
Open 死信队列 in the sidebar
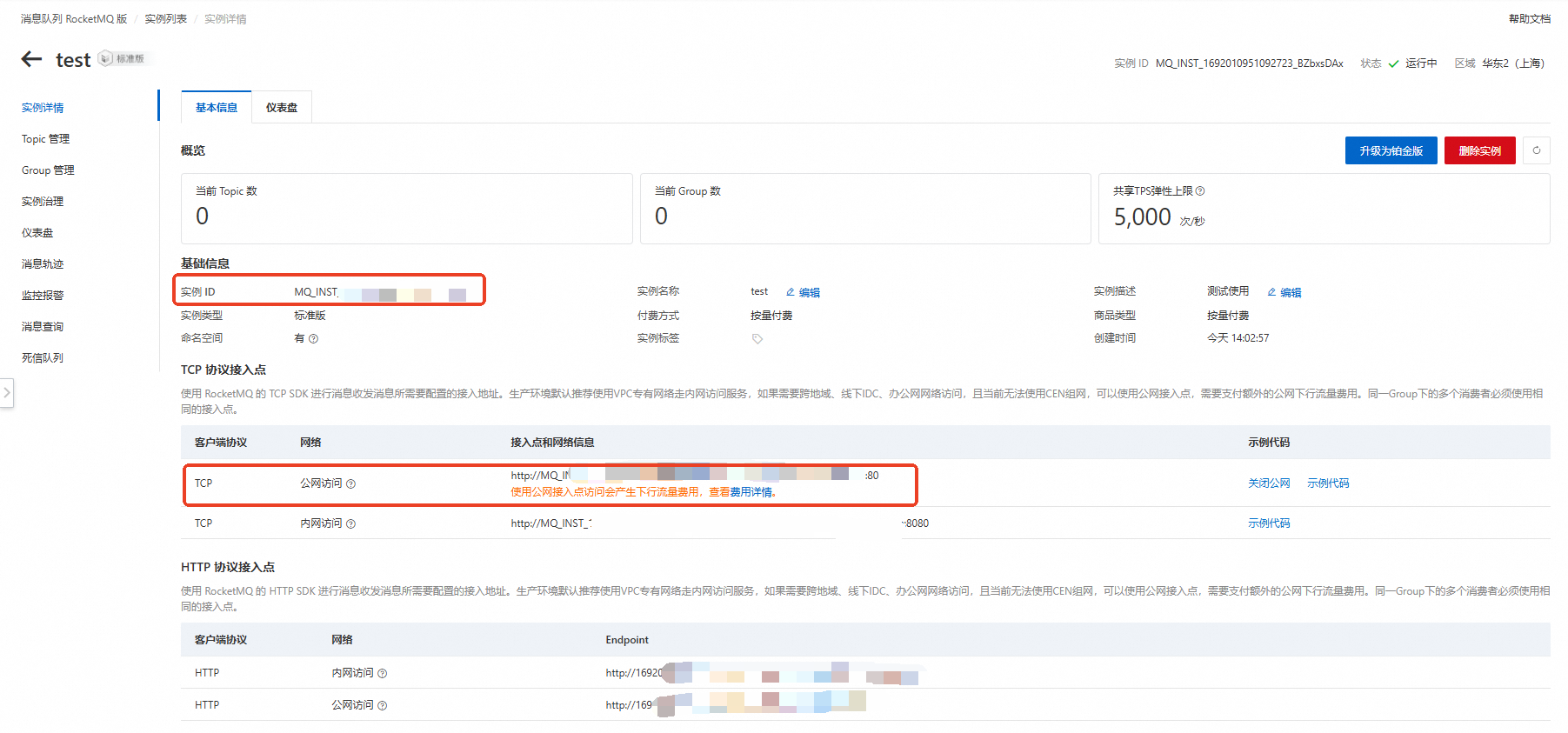43,358
